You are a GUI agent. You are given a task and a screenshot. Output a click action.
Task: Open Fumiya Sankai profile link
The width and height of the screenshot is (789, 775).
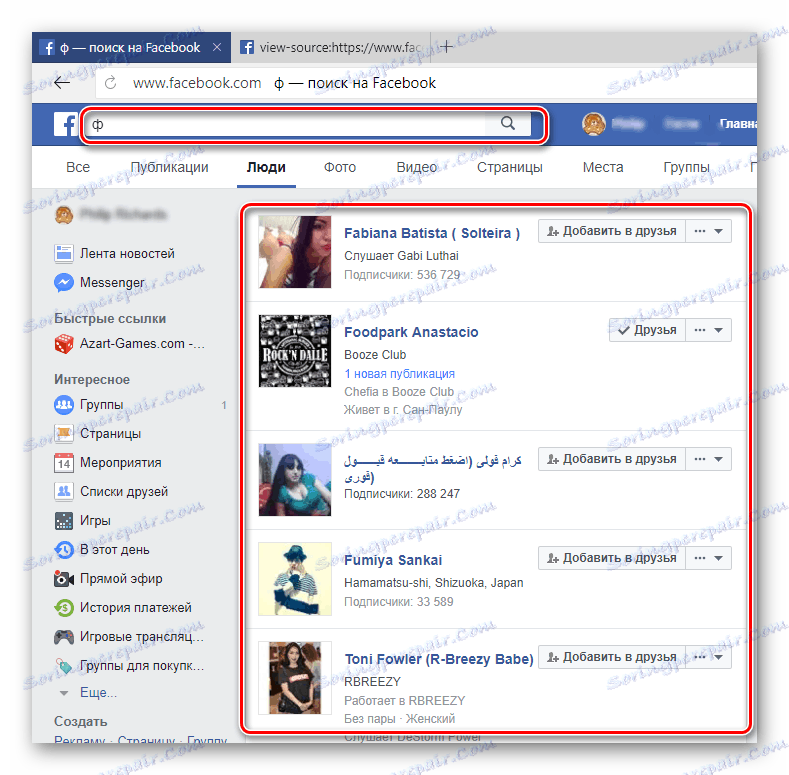pyautogui.click(x=393, y=560)
